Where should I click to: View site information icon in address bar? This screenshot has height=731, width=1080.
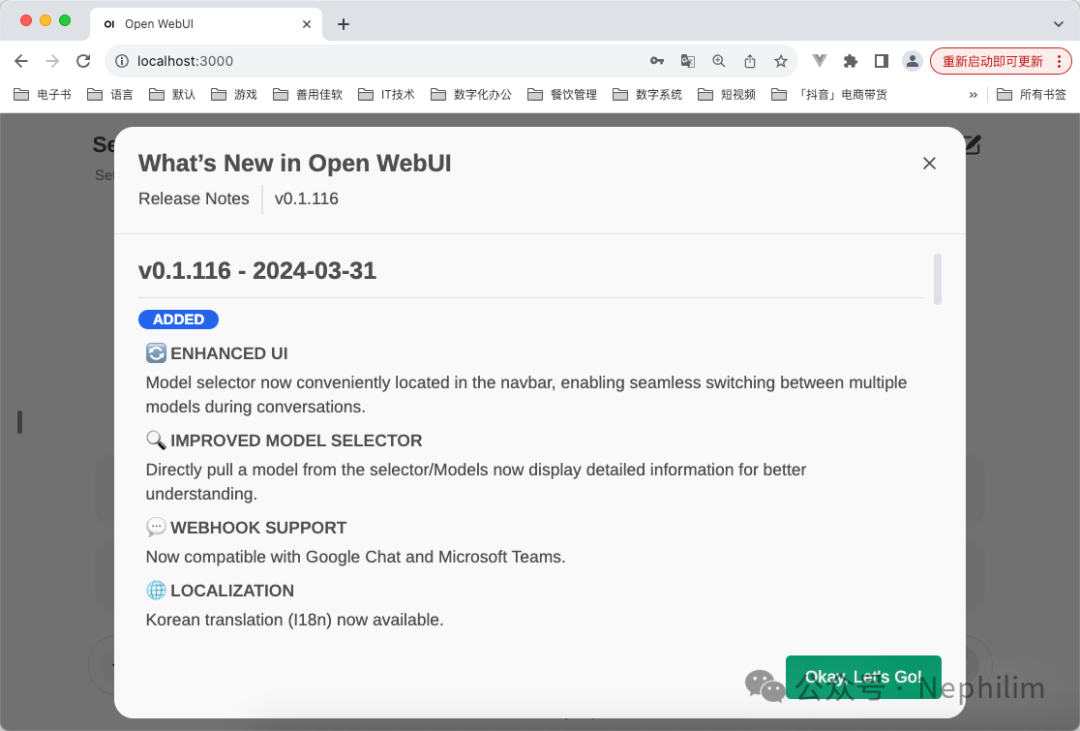[x=122, y=61]
